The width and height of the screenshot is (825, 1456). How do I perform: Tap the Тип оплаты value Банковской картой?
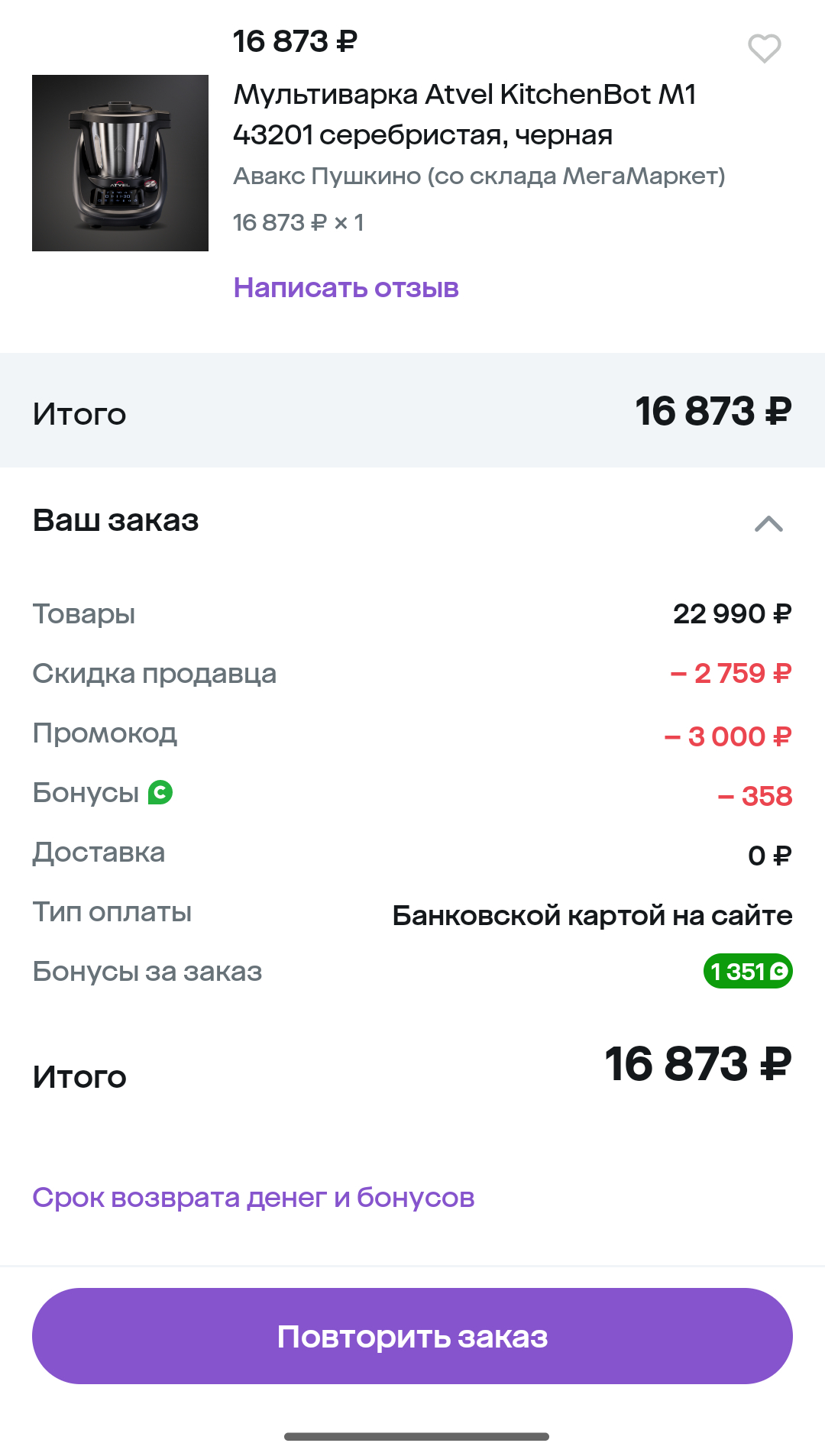pyautogui.click(x=592, y=915)
